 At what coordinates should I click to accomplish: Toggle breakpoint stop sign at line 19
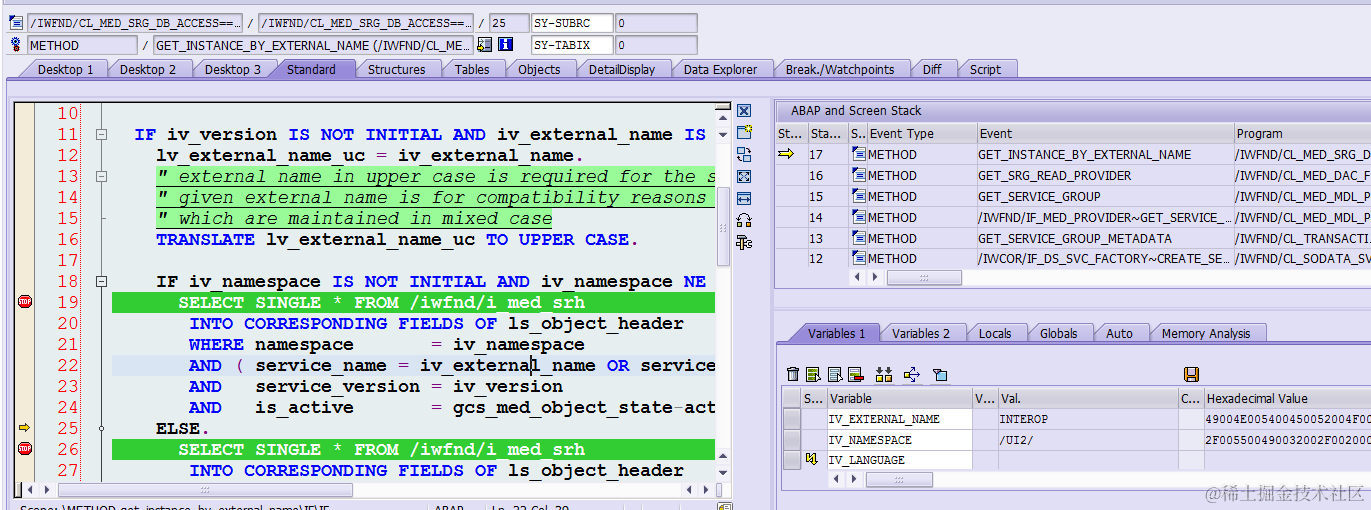click(x=25, y=301)
